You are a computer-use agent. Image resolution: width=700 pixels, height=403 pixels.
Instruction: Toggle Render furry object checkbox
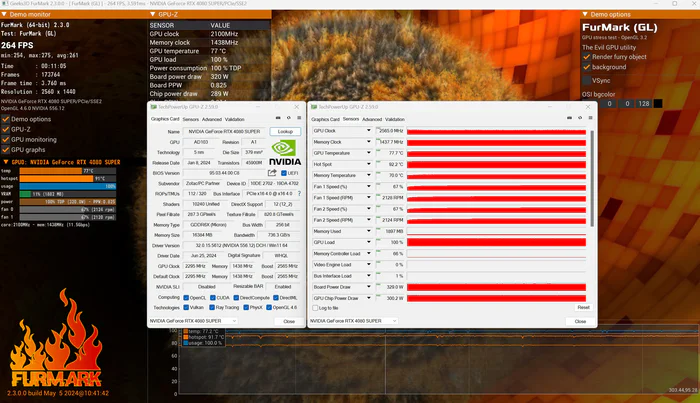(587, 57)
